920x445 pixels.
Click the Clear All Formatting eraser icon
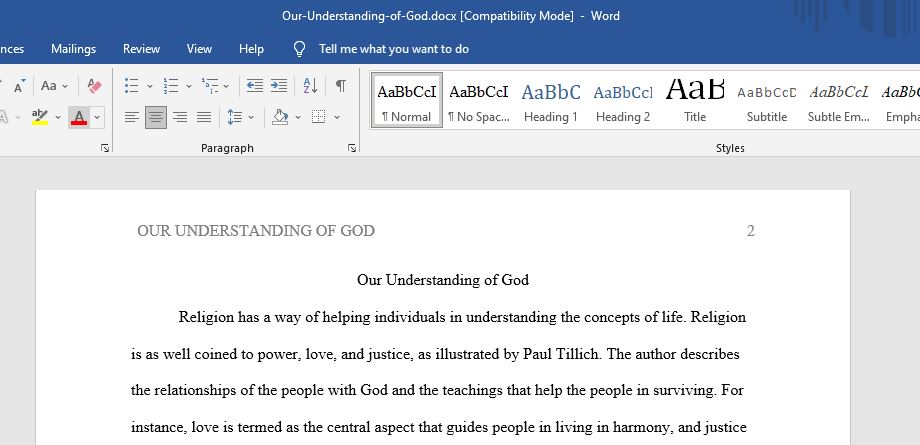click(94, 86)
